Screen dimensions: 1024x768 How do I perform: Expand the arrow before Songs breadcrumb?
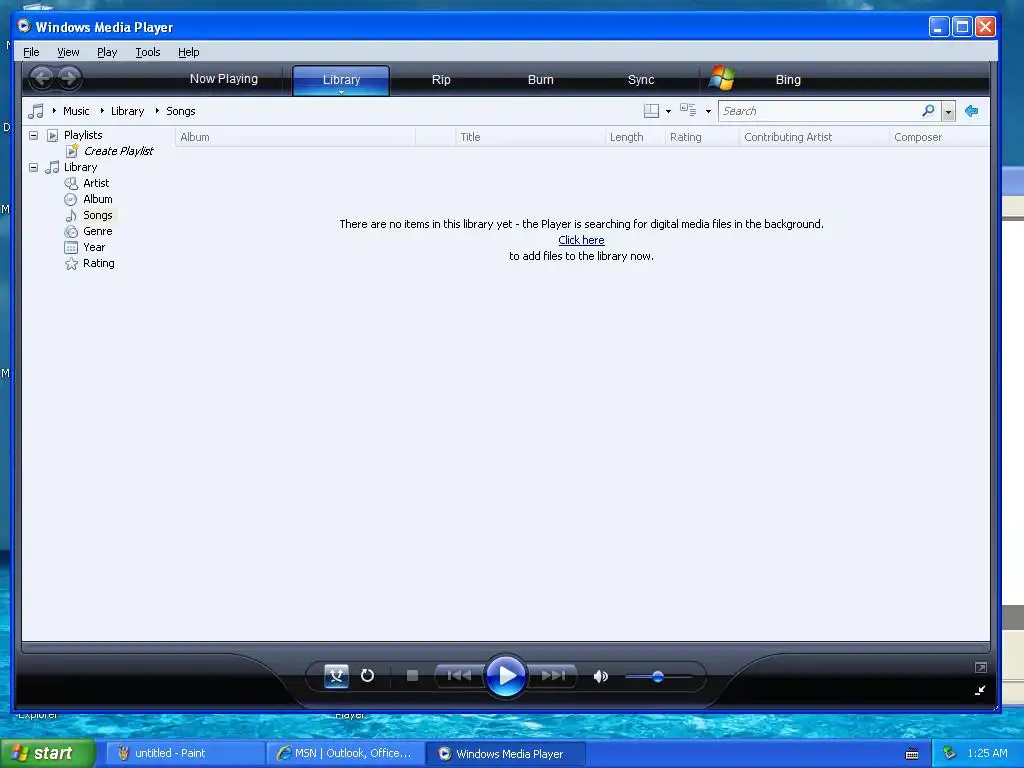pyautogui.click(x=157, y=111)
